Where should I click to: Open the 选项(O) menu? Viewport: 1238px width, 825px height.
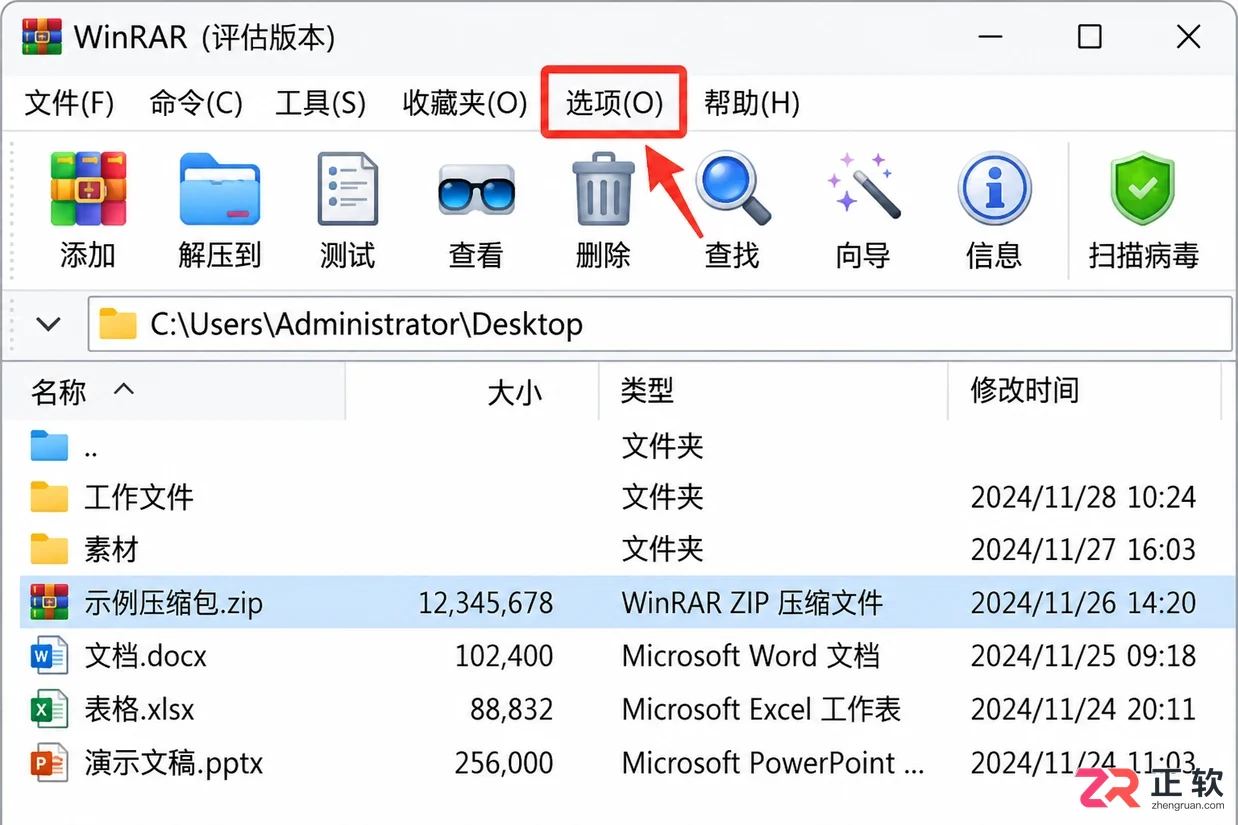pyautogui.click(x=614, y=103)
